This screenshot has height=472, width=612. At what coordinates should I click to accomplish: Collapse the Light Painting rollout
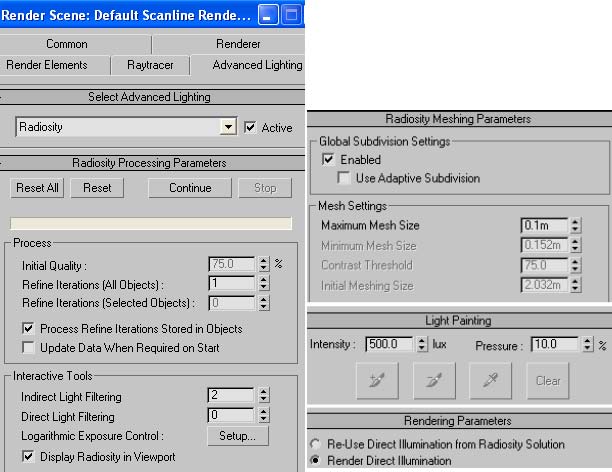tap(459, 321)
